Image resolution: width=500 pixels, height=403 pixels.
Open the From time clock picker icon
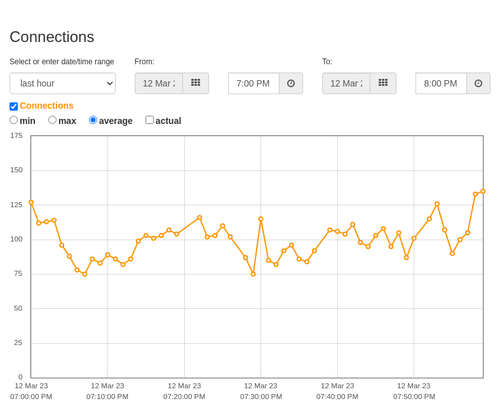pyautogui.click(x=291, y=83)
